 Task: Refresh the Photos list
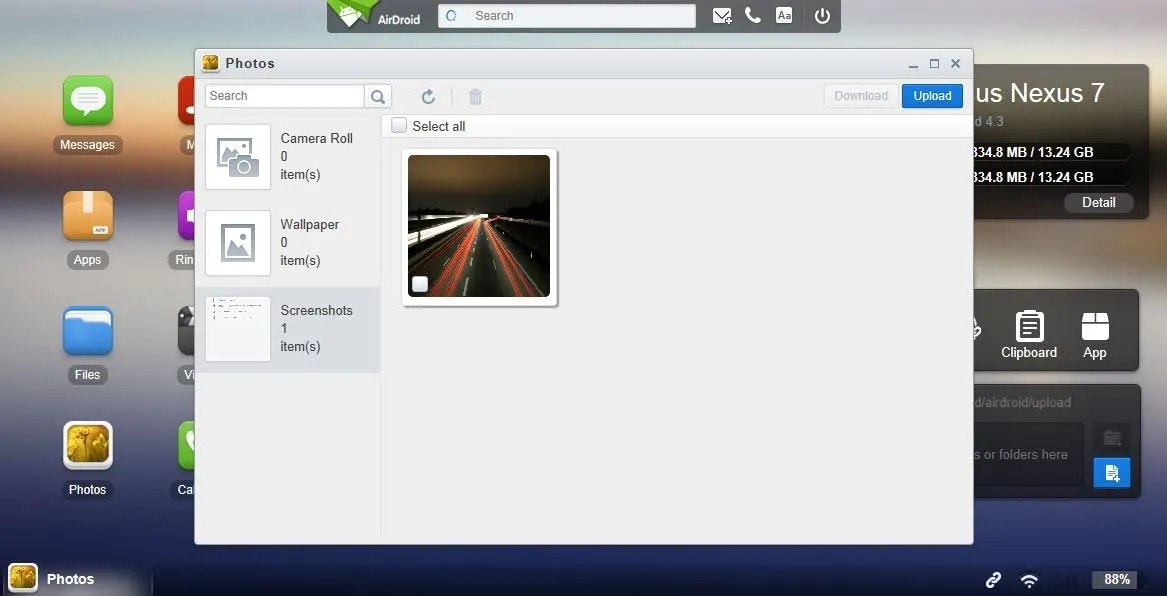(428, 97)
